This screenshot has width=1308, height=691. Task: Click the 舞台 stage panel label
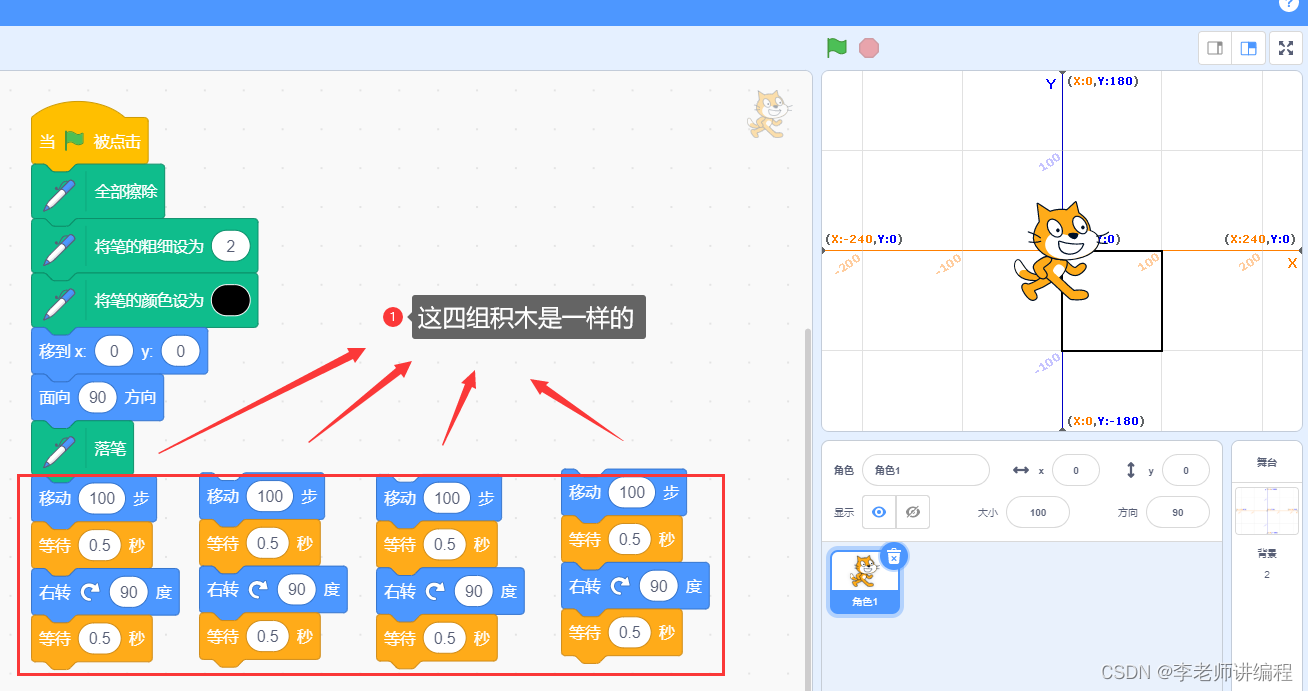1267,462
